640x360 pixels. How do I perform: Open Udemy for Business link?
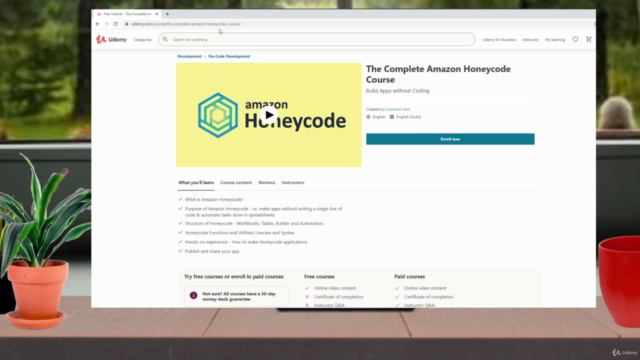(499, 40)
